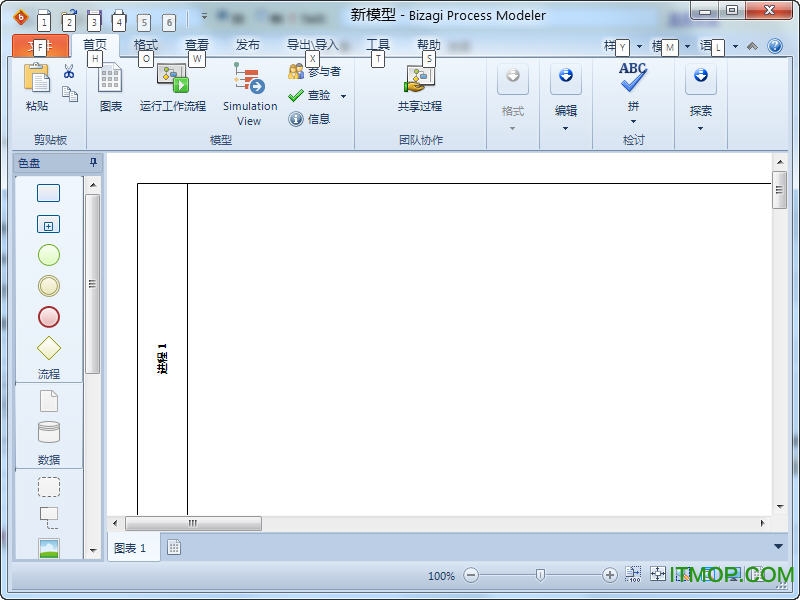This screenshot has height=600, width=800.
Task: Select the dashed Group shape
Action: point(49,487)
